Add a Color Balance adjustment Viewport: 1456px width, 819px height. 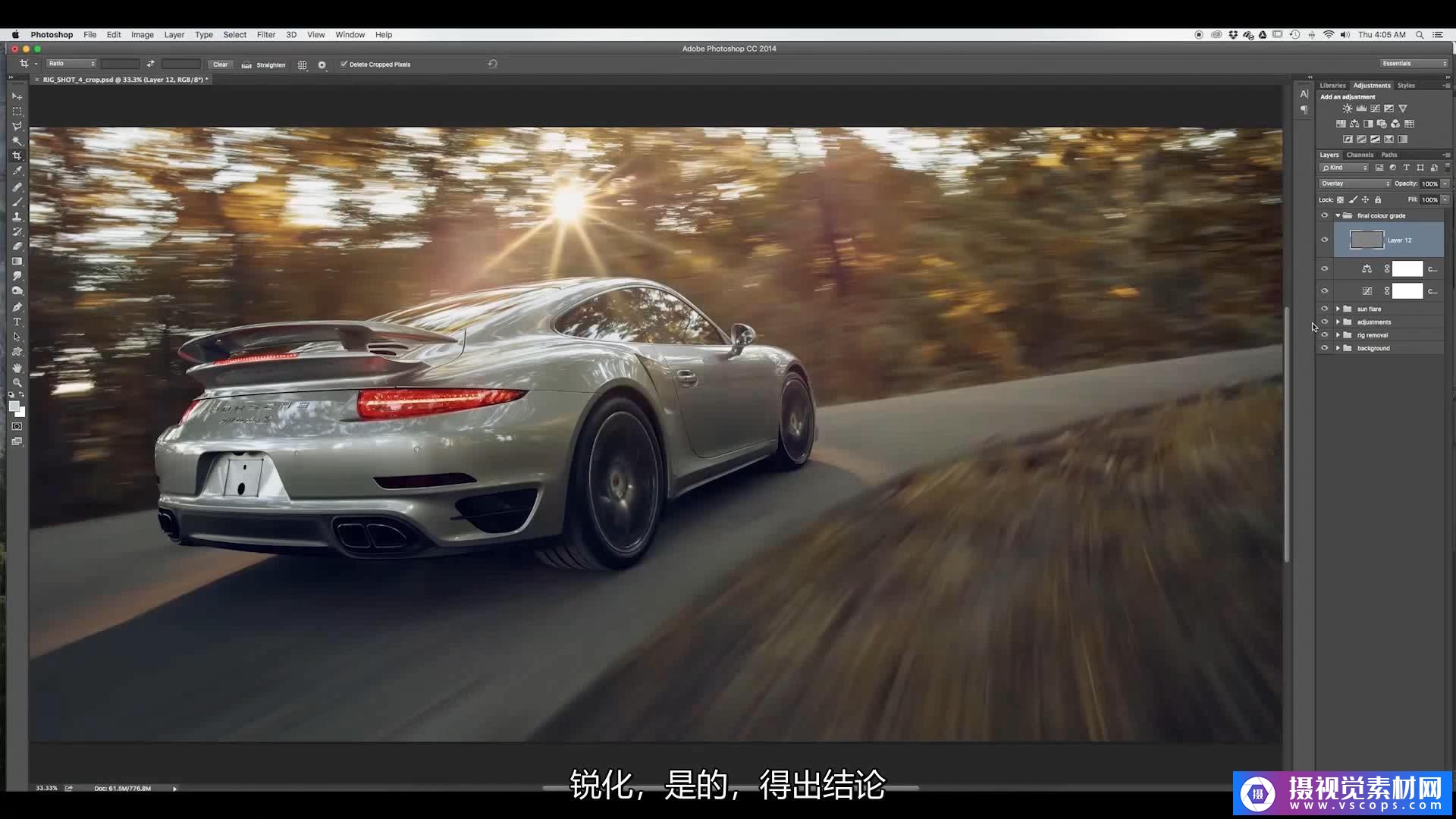(x=1354, y=124)
